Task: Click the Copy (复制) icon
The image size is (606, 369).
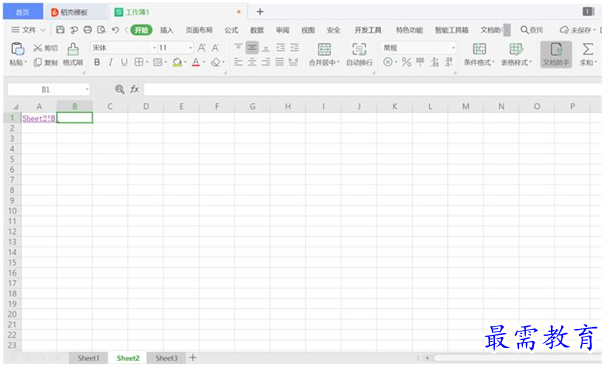Action: 37,63
